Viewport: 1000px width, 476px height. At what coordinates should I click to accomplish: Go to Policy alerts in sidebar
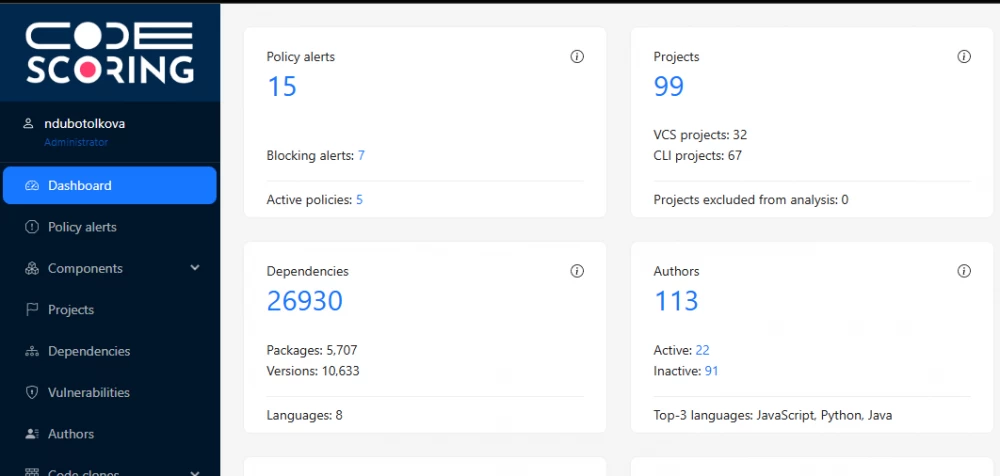[x=82, y=227]
